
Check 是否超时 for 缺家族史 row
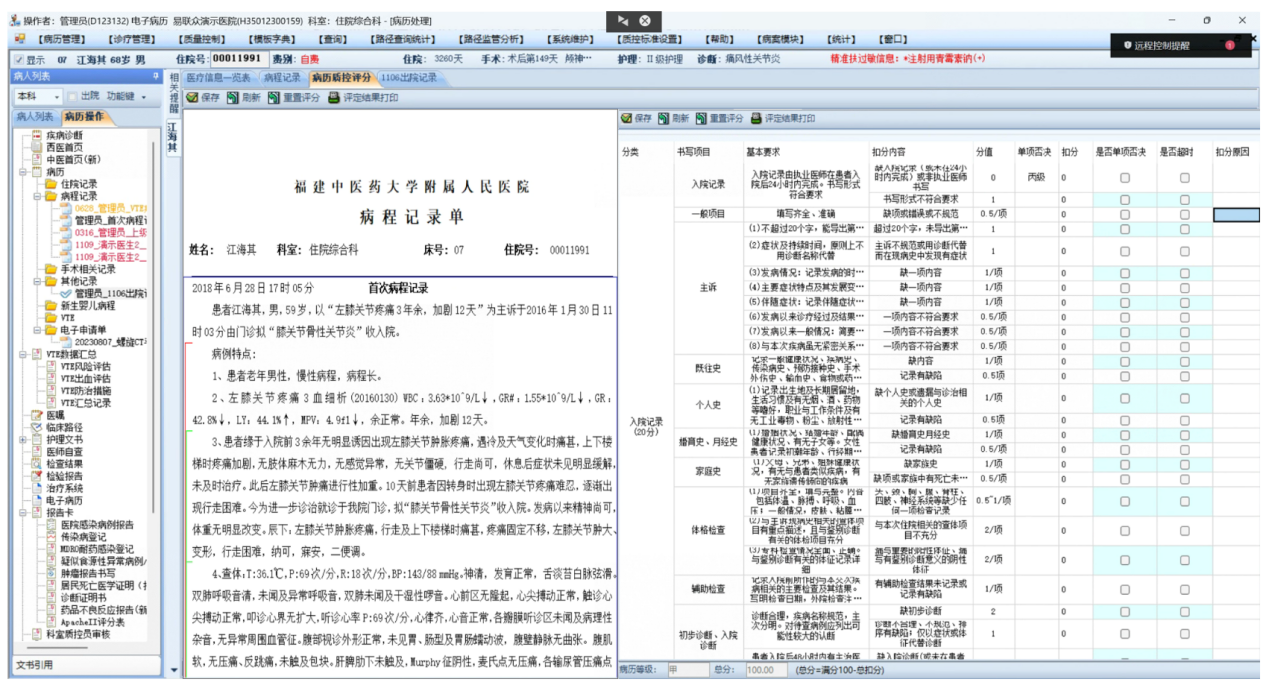pyautogui.click(x=1185, y=463)
